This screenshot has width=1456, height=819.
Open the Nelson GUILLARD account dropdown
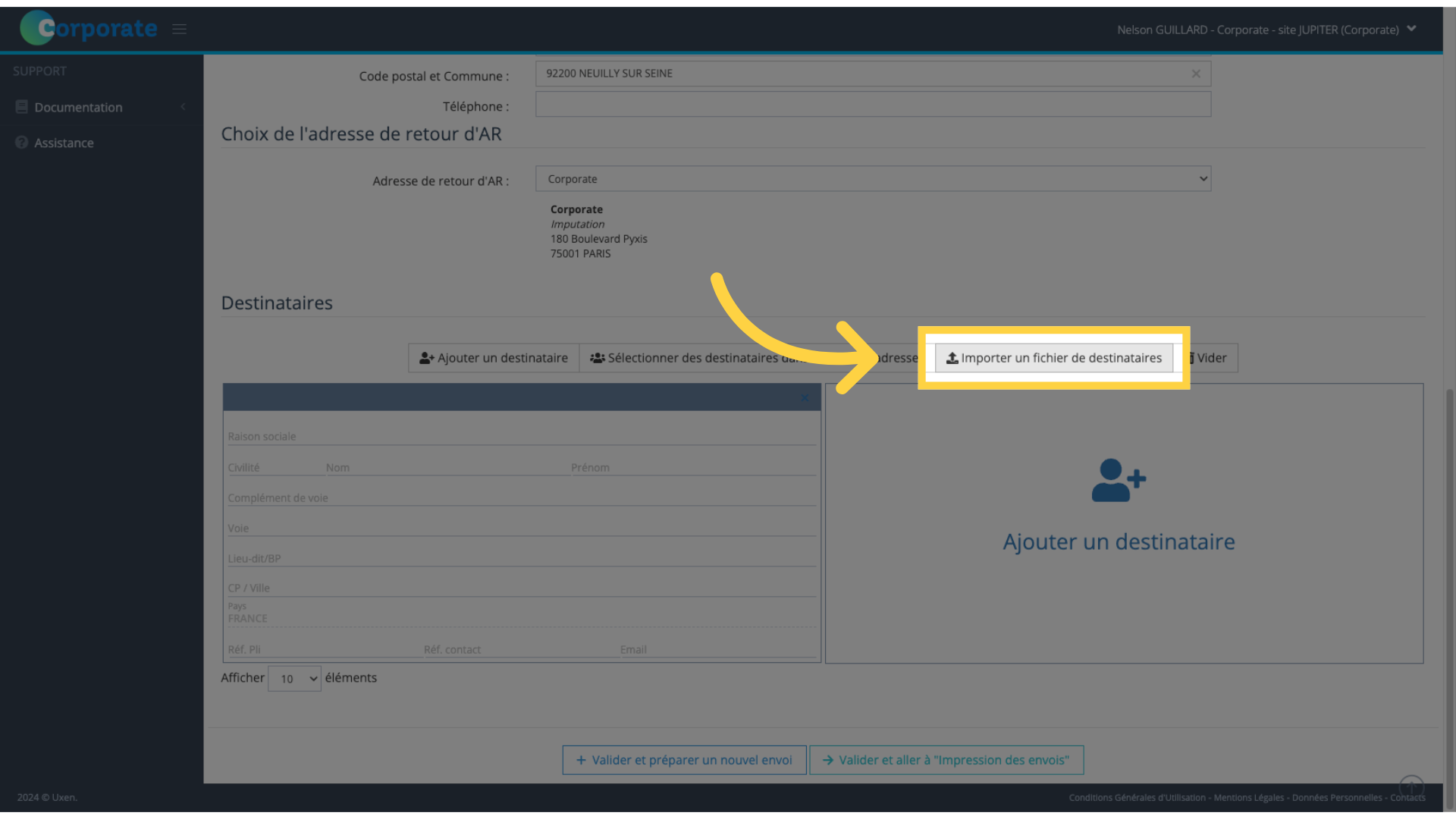1266,30
